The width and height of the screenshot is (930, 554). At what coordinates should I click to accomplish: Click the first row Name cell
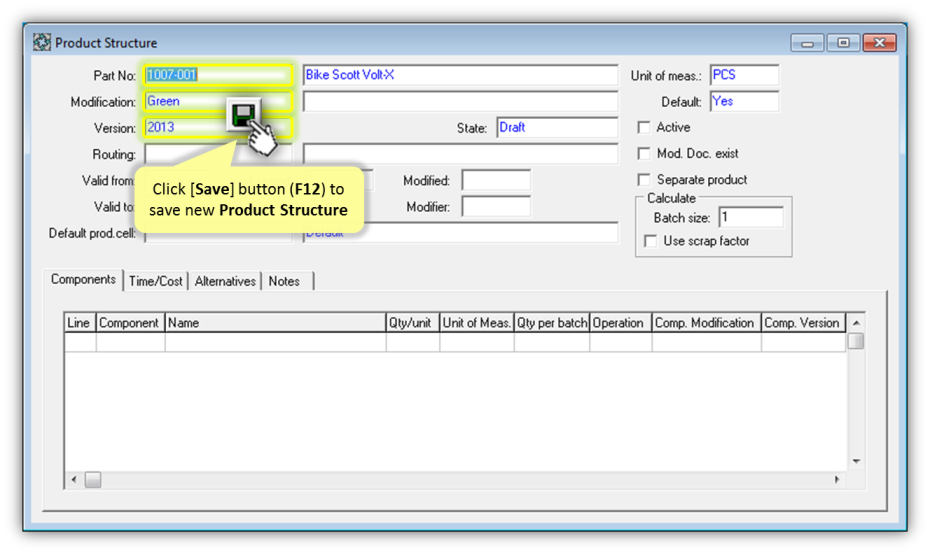pyautogui.click(x=275, y=342)
